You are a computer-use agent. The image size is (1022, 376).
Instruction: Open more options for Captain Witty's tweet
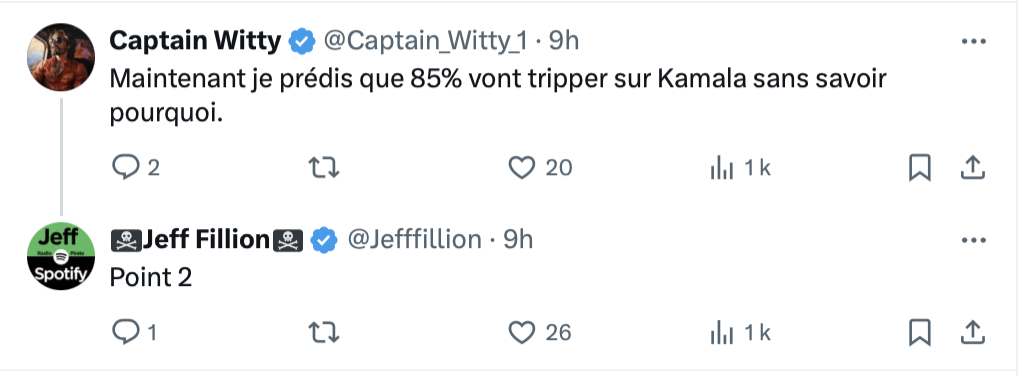click(x=974, y=42)
